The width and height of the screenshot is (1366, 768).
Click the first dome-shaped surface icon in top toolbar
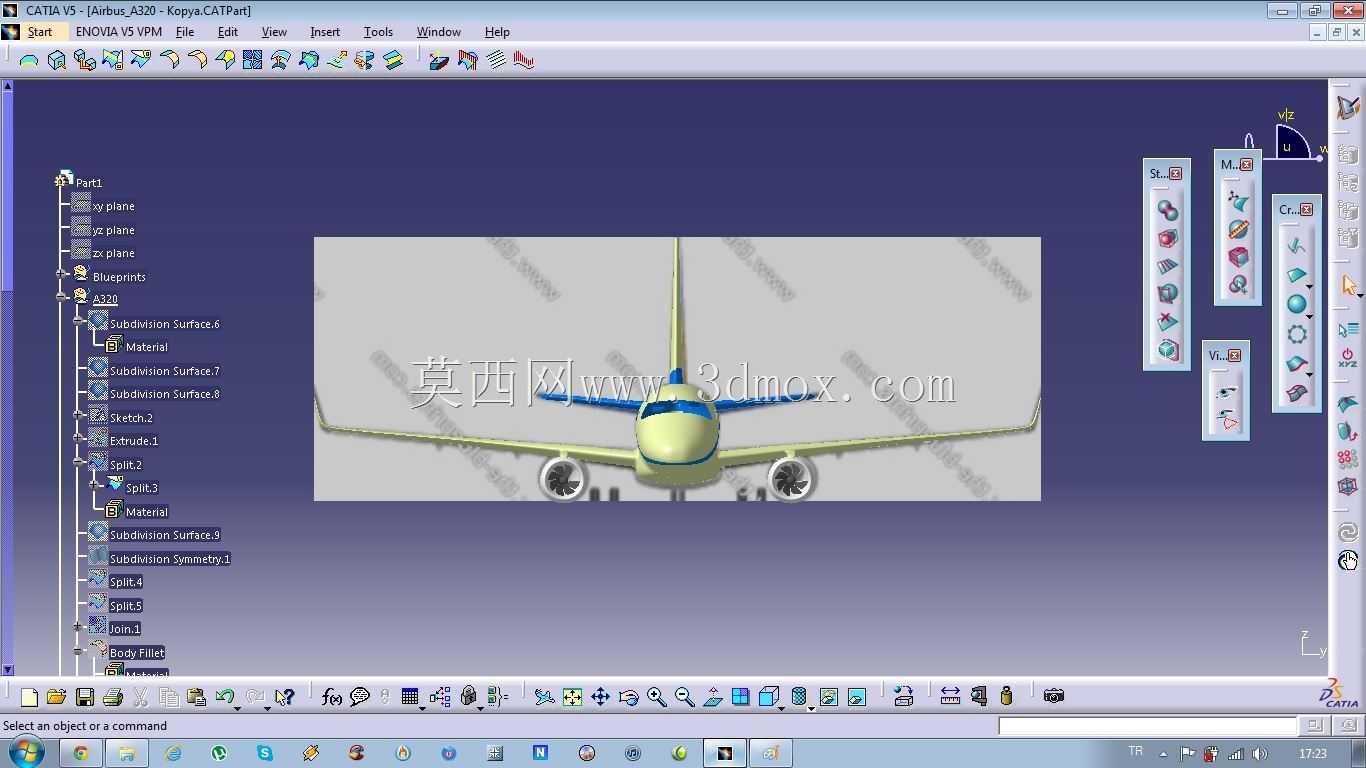click(29, 60)
